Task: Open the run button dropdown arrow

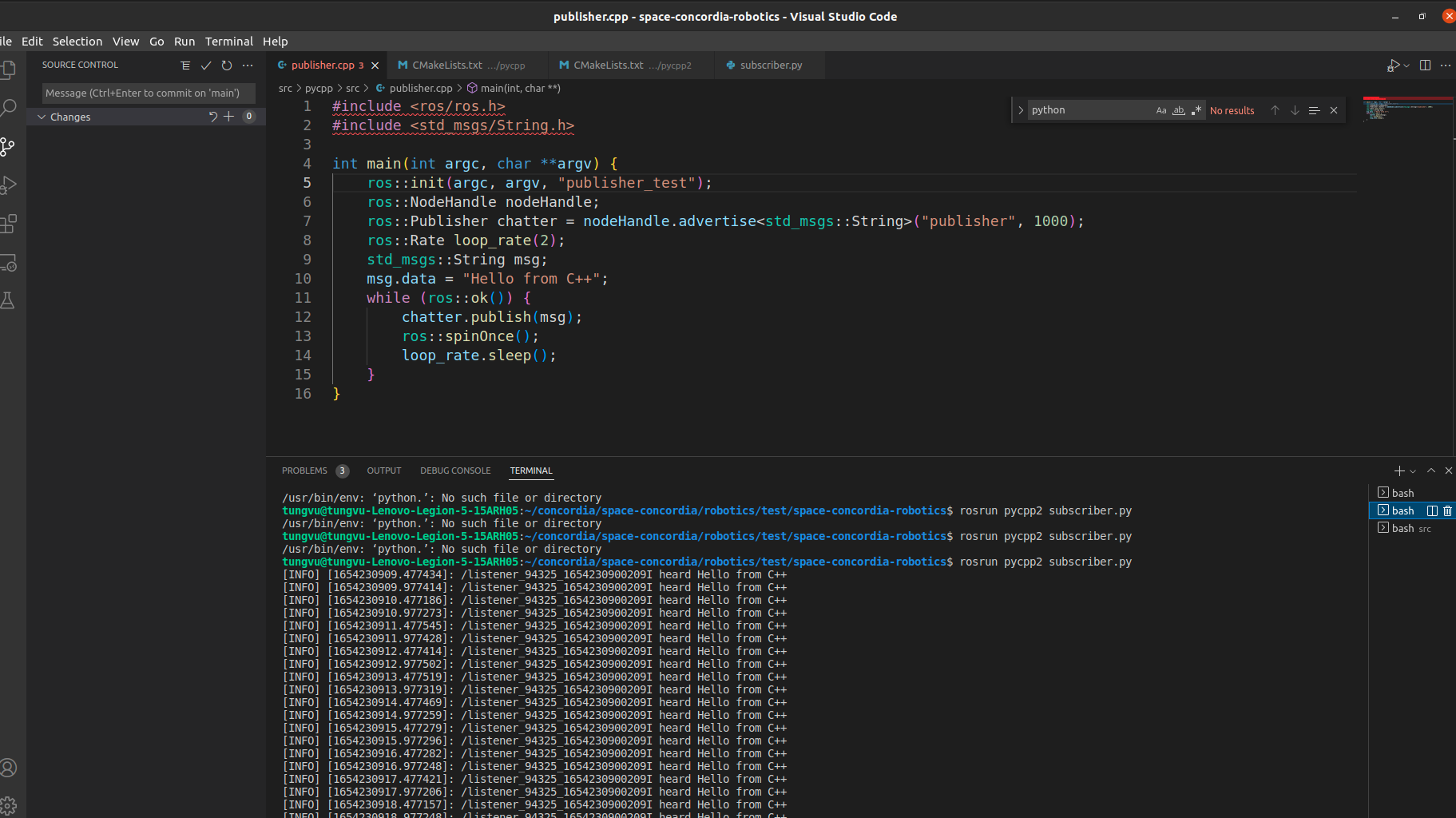Action: pyautogui.click(x=1406, y=66)
